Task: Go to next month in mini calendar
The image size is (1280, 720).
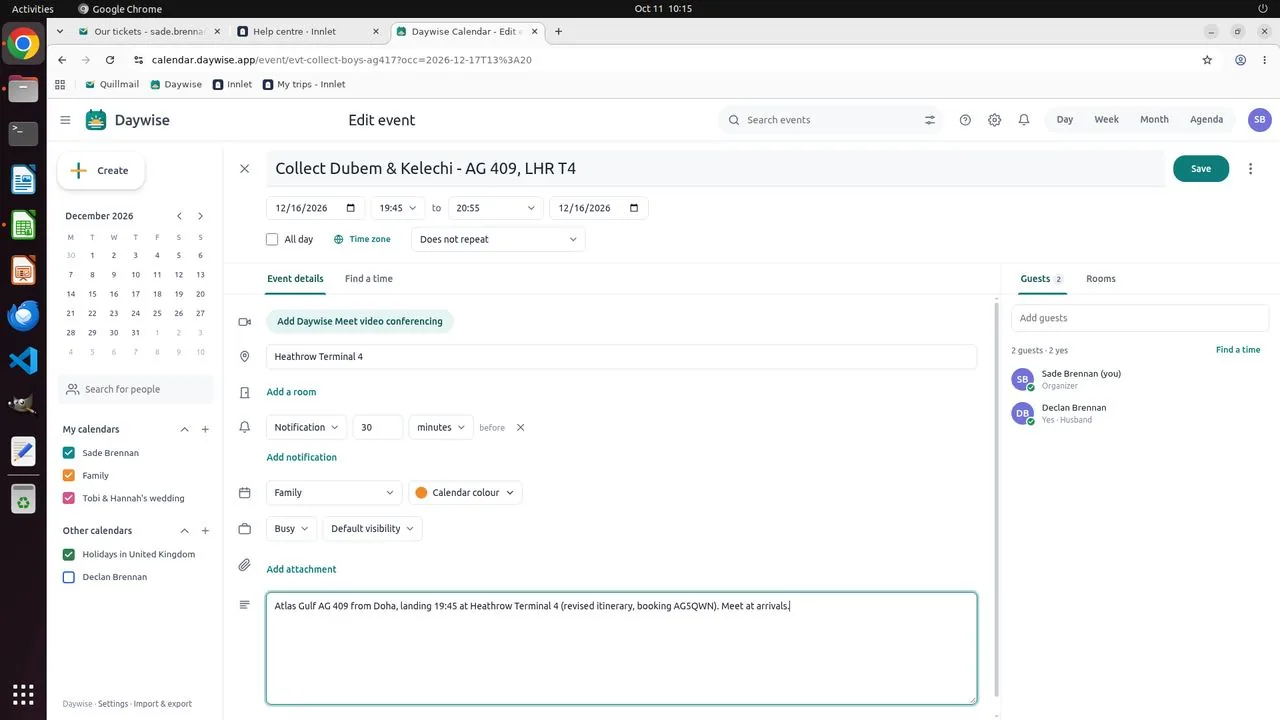Action: tap(200, 216)
